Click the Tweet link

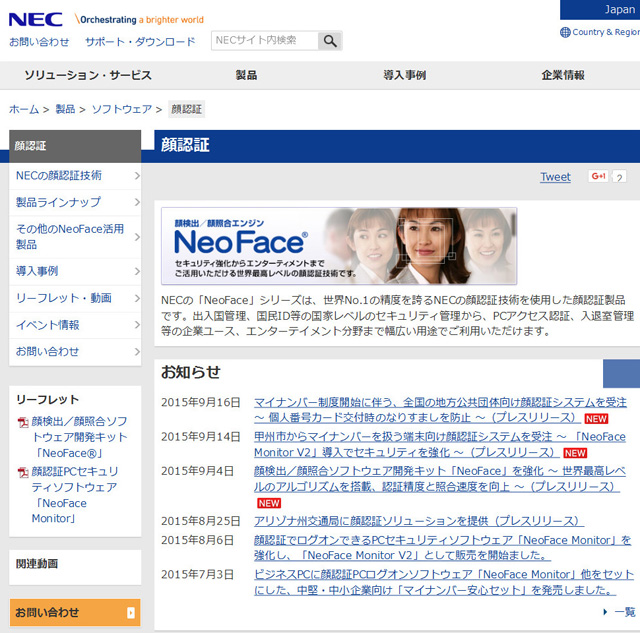pos(555,177)
